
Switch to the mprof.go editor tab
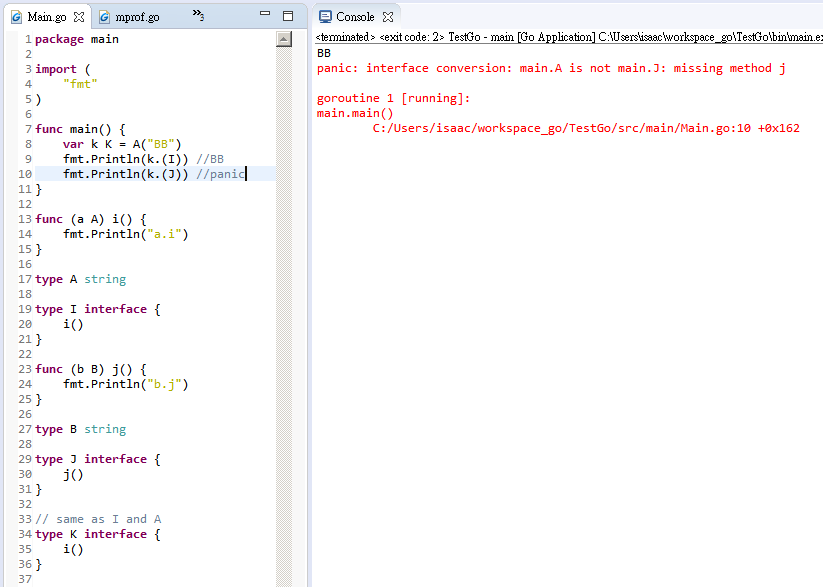[x=137, y=17]
